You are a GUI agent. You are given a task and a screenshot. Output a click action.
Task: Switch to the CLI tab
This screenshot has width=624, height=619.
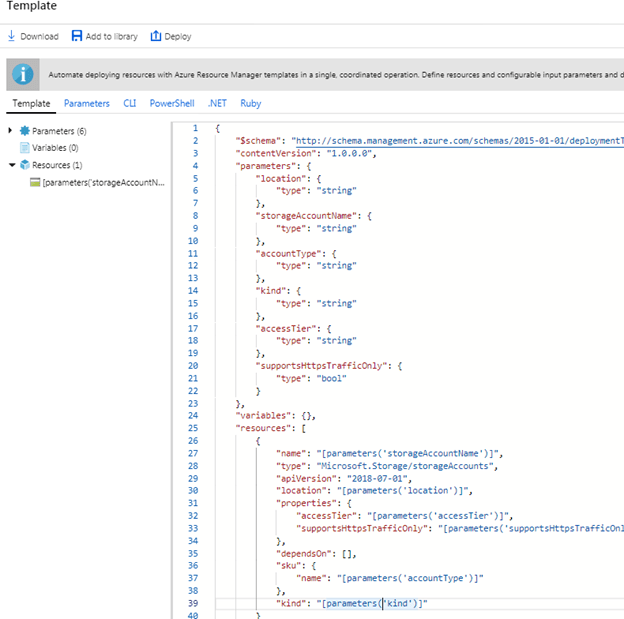click(x=129, y=103)
